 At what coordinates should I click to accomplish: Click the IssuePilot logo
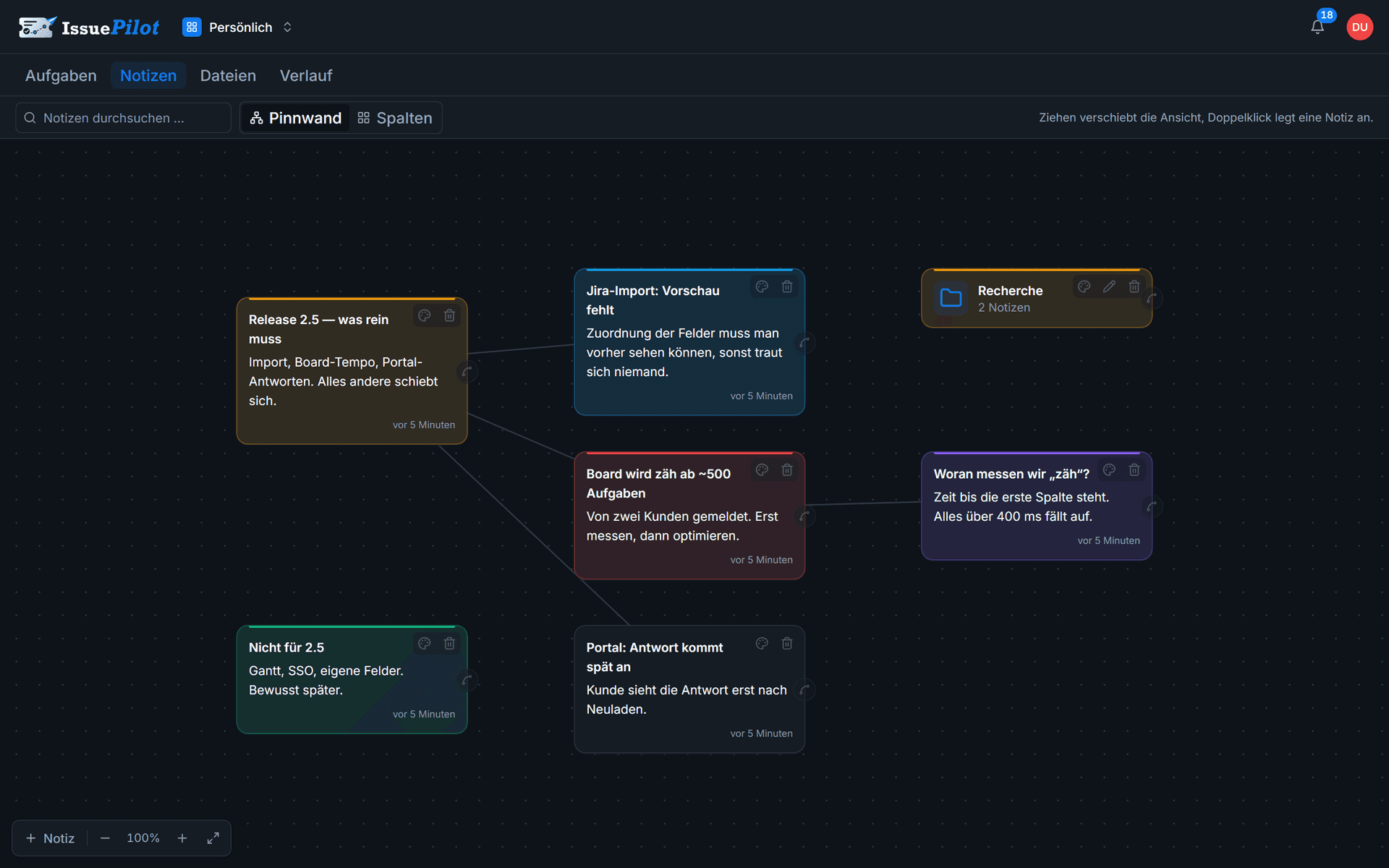(x=89, y=27)
